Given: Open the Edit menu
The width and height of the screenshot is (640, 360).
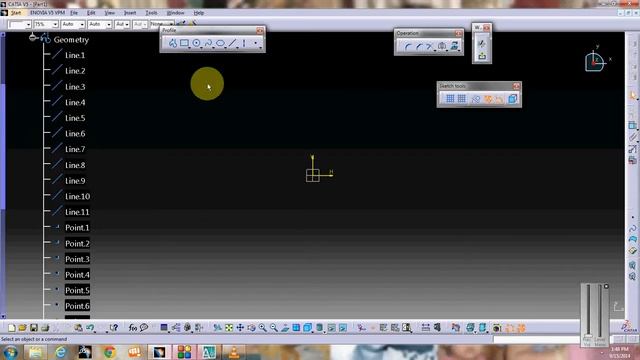Looking at the screenshot, I should tap(91, 13).
